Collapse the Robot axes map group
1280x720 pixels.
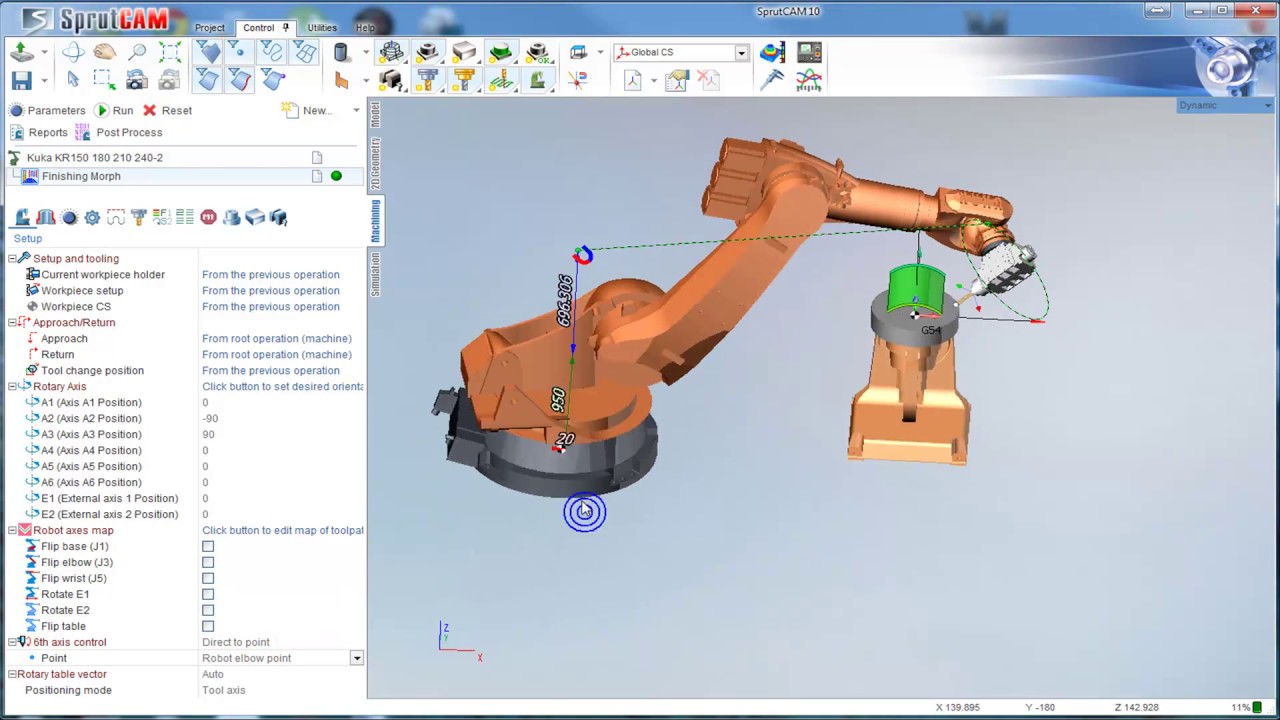[x=13, y=530]
